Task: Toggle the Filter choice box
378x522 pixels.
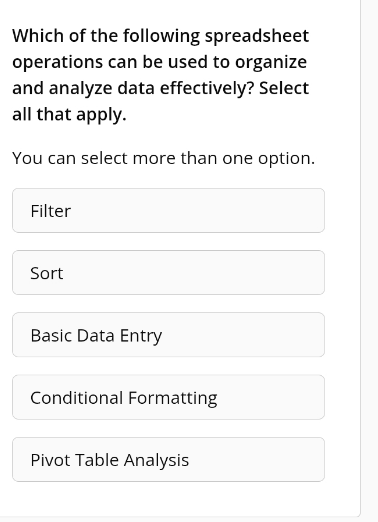Action: click(168, 210)
